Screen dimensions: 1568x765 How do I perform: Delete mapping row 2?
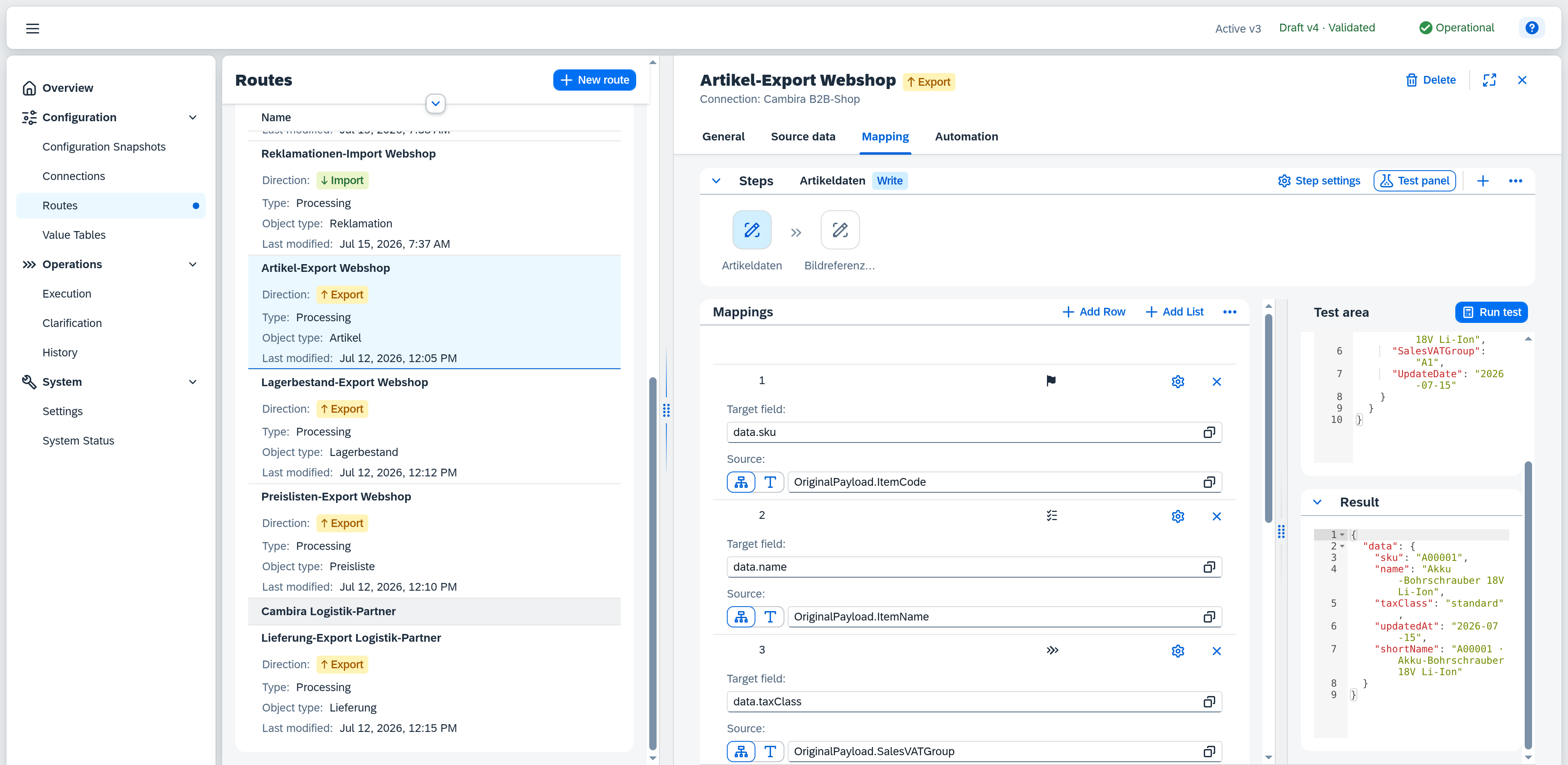point(1216,516)
